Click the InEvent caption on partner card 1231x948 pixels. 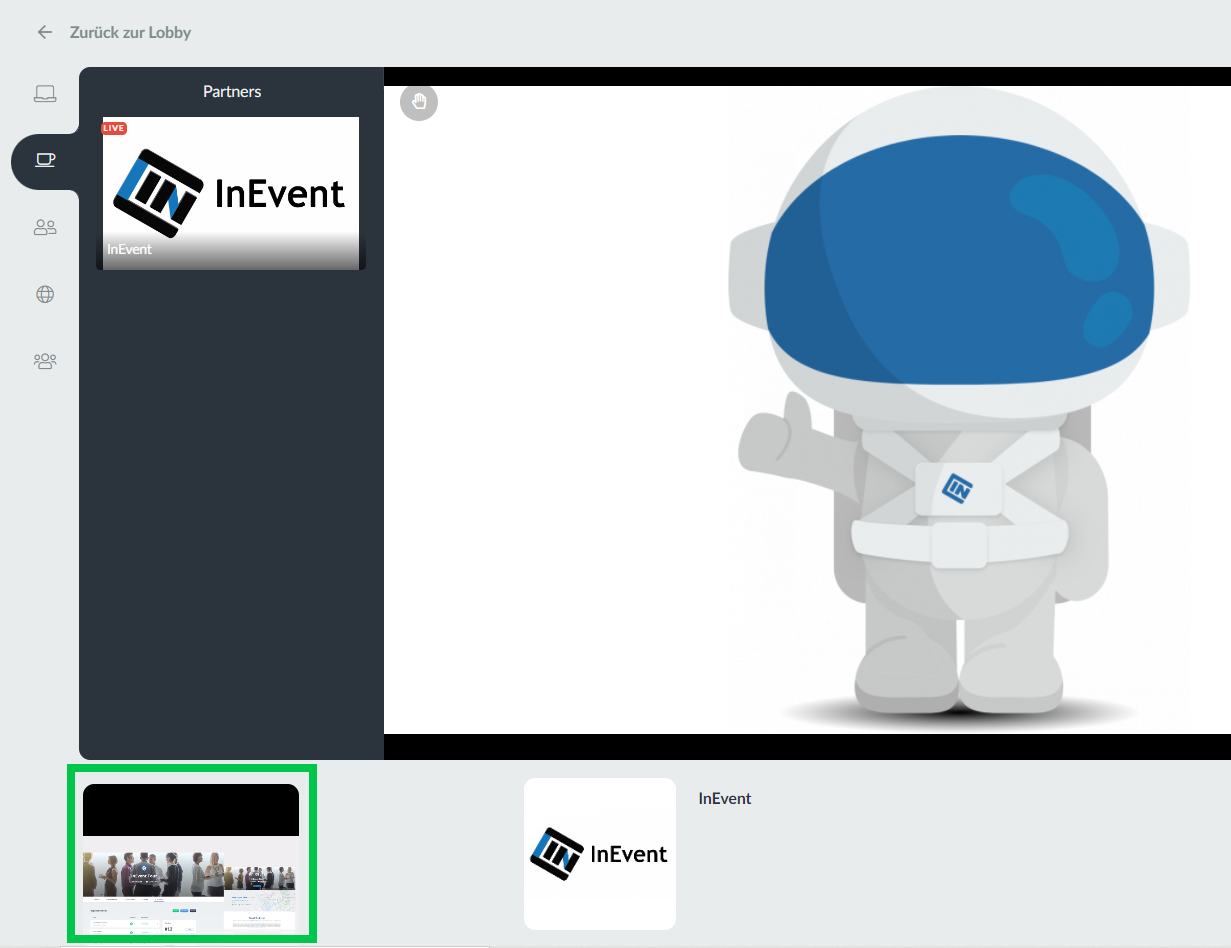click(130, 249)
